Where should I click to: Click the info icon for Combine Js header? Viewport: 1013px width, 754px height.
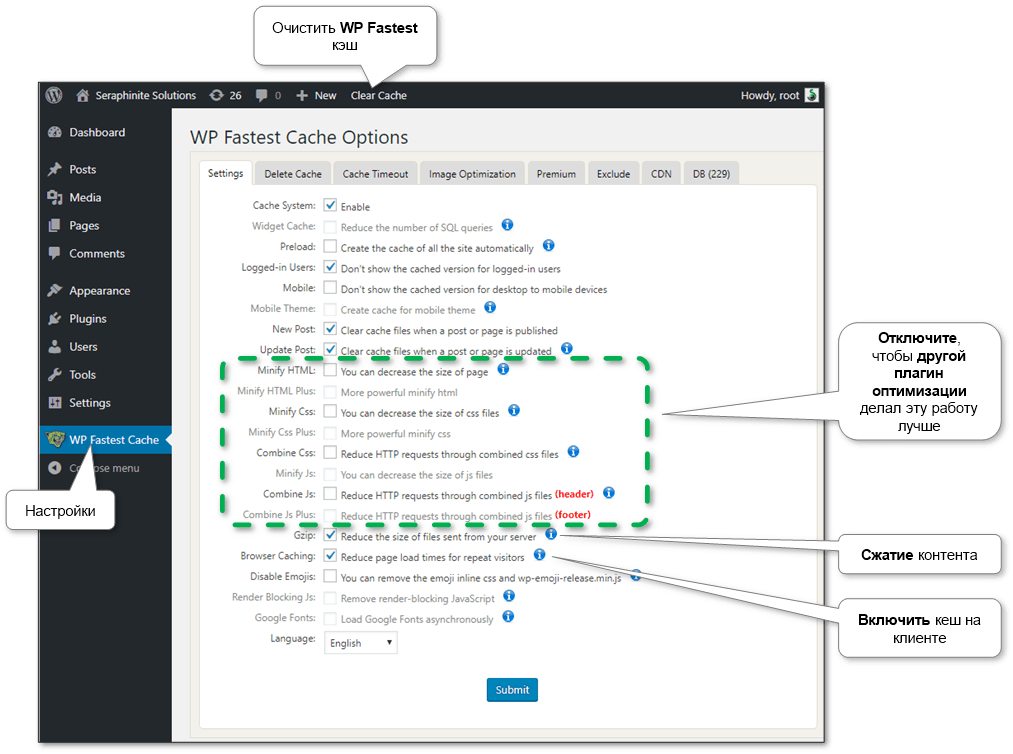(x=609, y=494)
